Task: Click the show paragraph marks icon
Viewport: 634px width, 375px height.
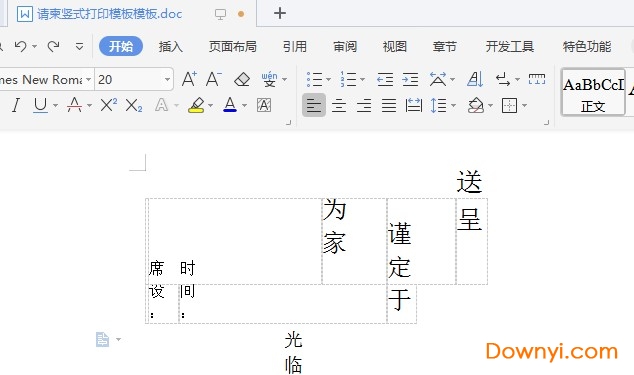Action: point(503,79)
